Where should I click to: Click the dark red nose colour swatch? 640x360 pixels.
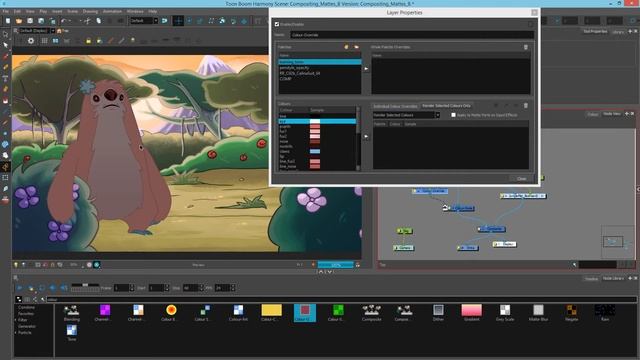click(315, 142)
